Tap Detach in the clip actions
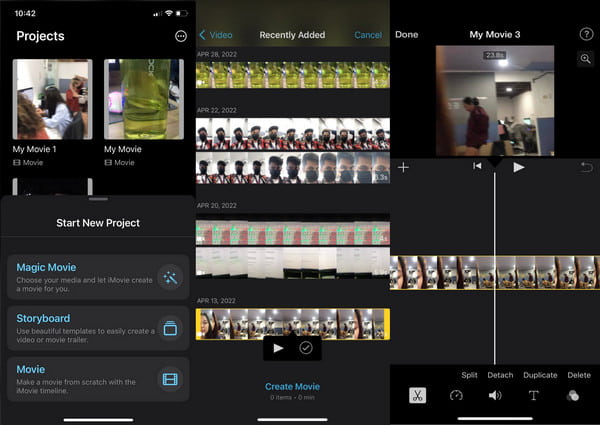 pos(500,375)
